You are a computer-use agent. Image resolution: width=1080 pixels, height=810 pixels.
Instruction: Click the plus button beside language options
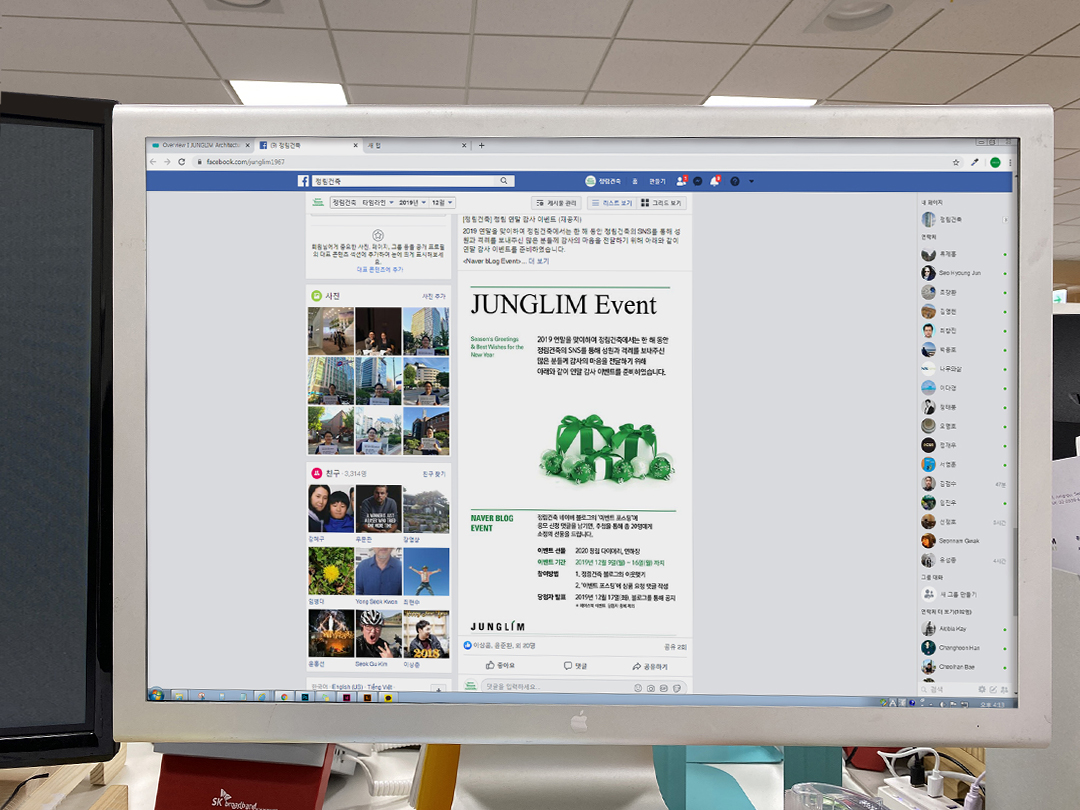(437, 688)
